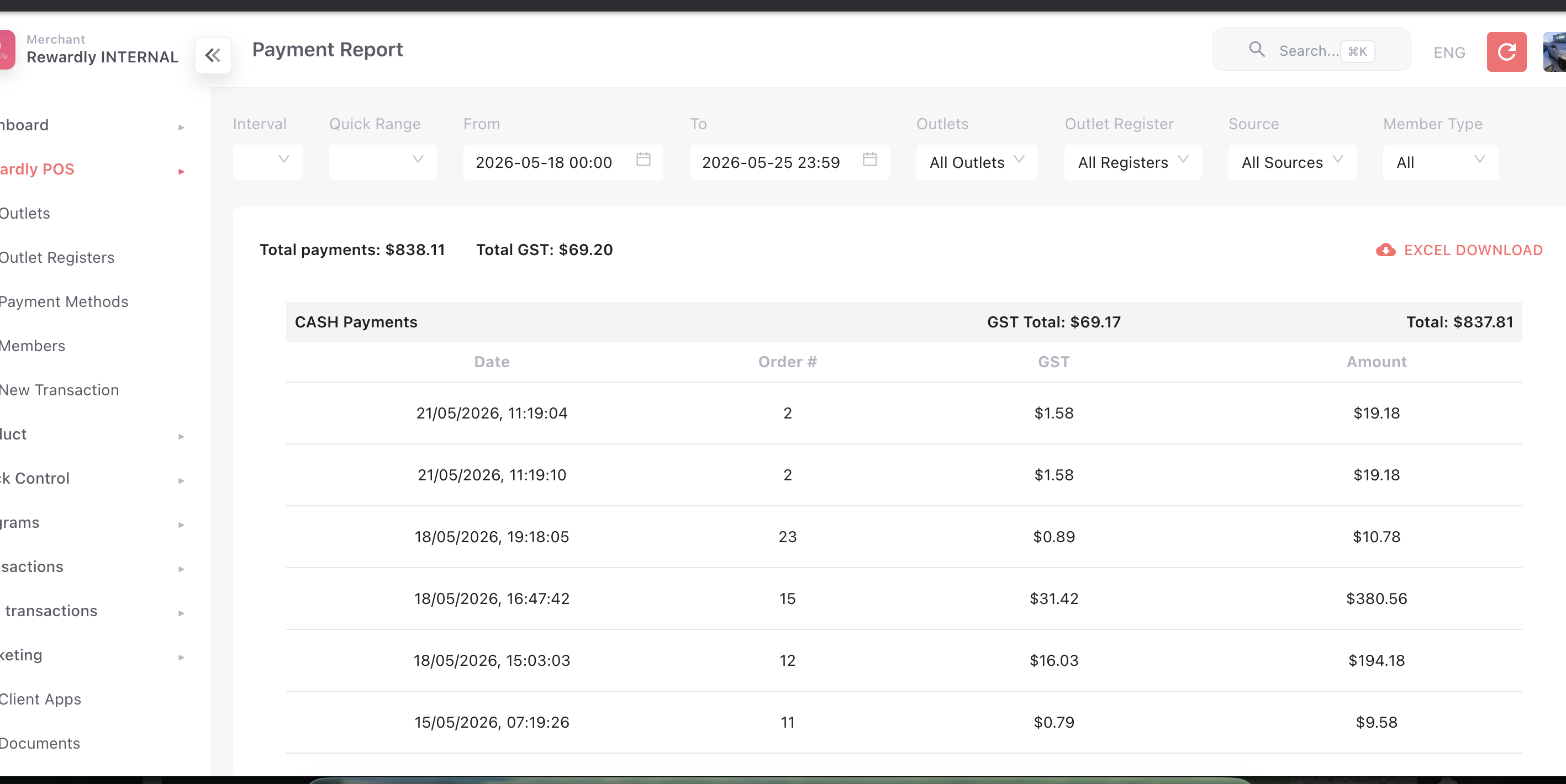Open the To date calendar icon
Image resolution: width=1566 pixels, height=784 pixels.
(x=870, y=160)
